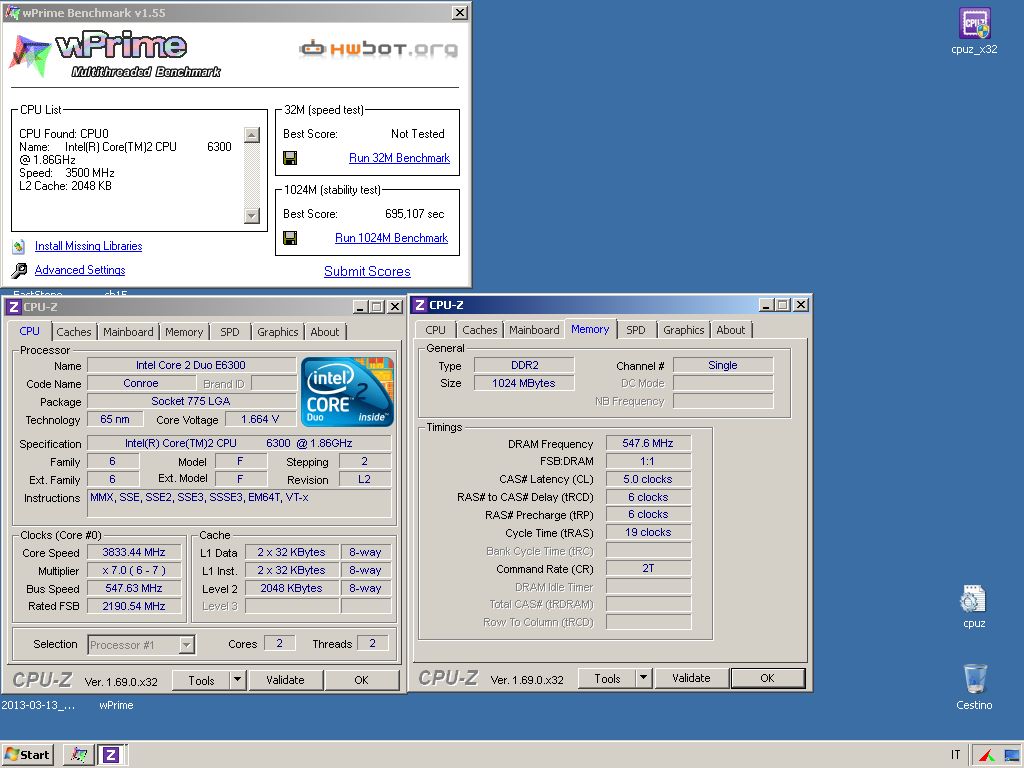Image resolution: width=1024 pixels, height=768 pixels.
Task: Click Submit Scores link
Action: pyautogui.click(x=368, y=272)
